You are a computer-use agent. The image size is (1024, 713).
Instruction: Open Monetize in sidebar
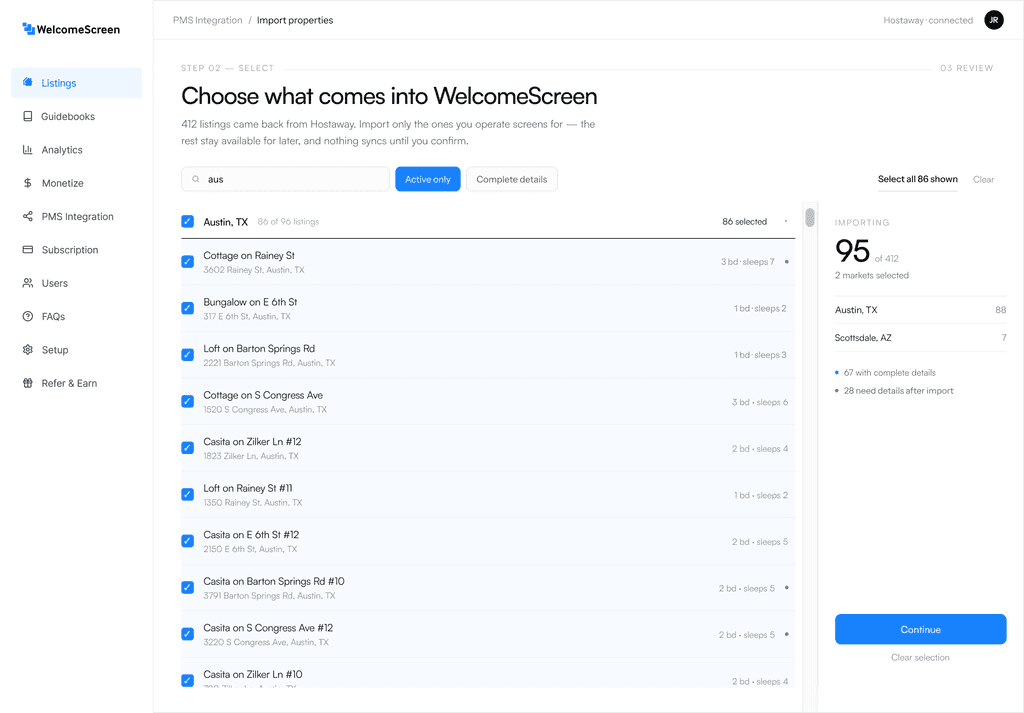[76, 183]
